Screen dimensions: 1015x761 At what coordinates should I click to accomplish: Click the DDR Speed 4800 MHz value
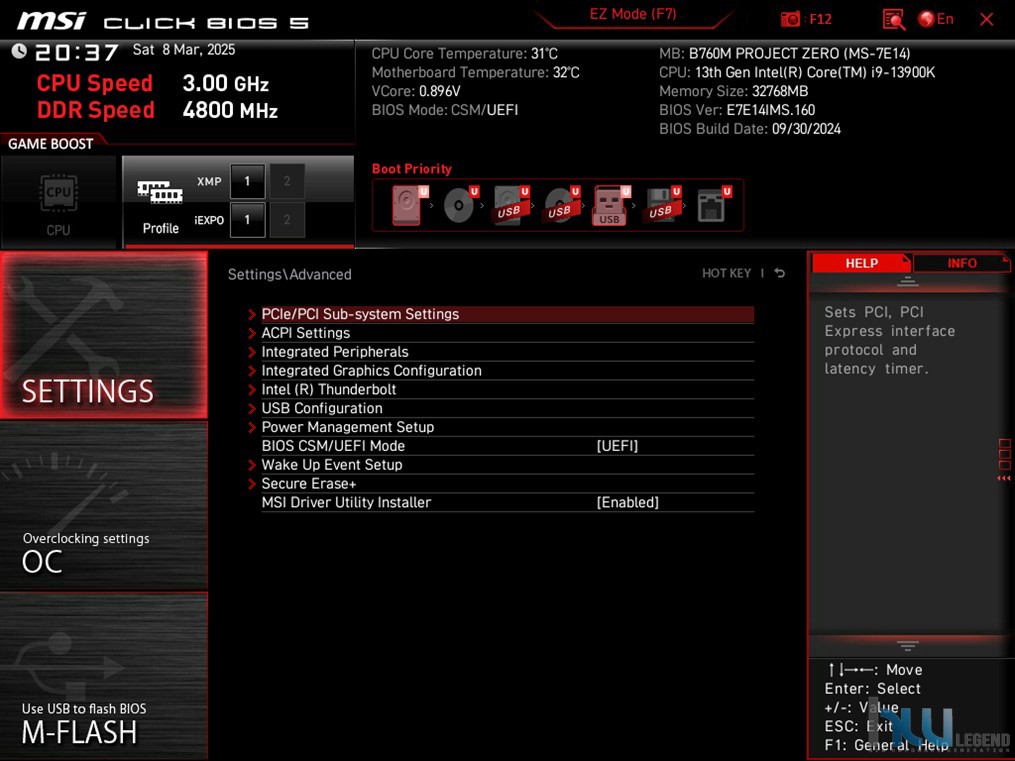[x=230, y=110]
